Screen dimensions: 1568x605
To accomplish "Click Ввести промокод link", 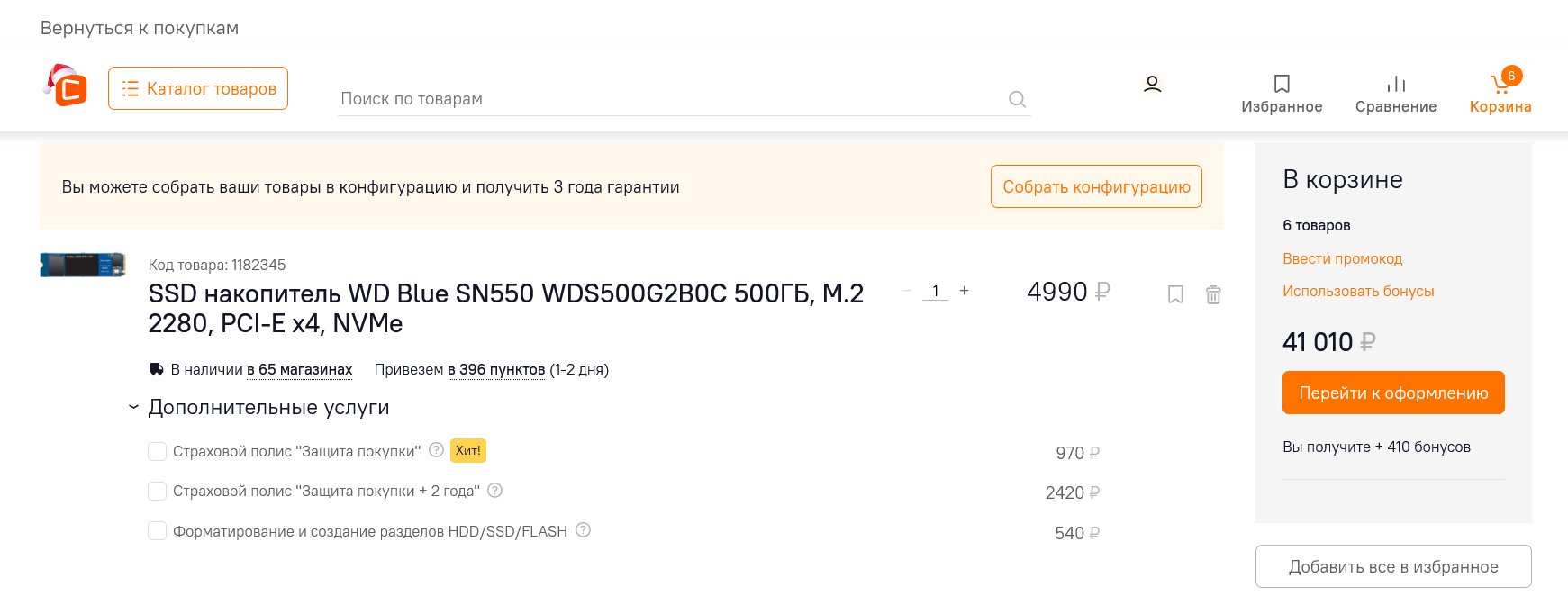I will pos(1342,259).
